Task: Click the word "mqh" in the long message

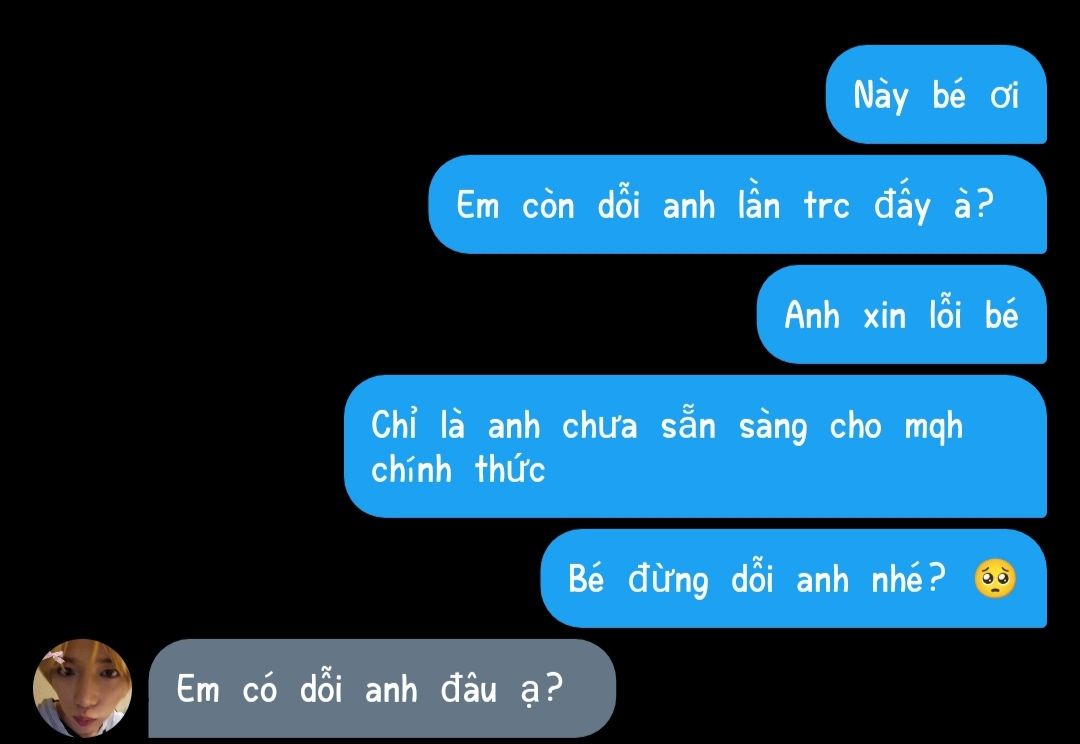Action: click(933, 428)
